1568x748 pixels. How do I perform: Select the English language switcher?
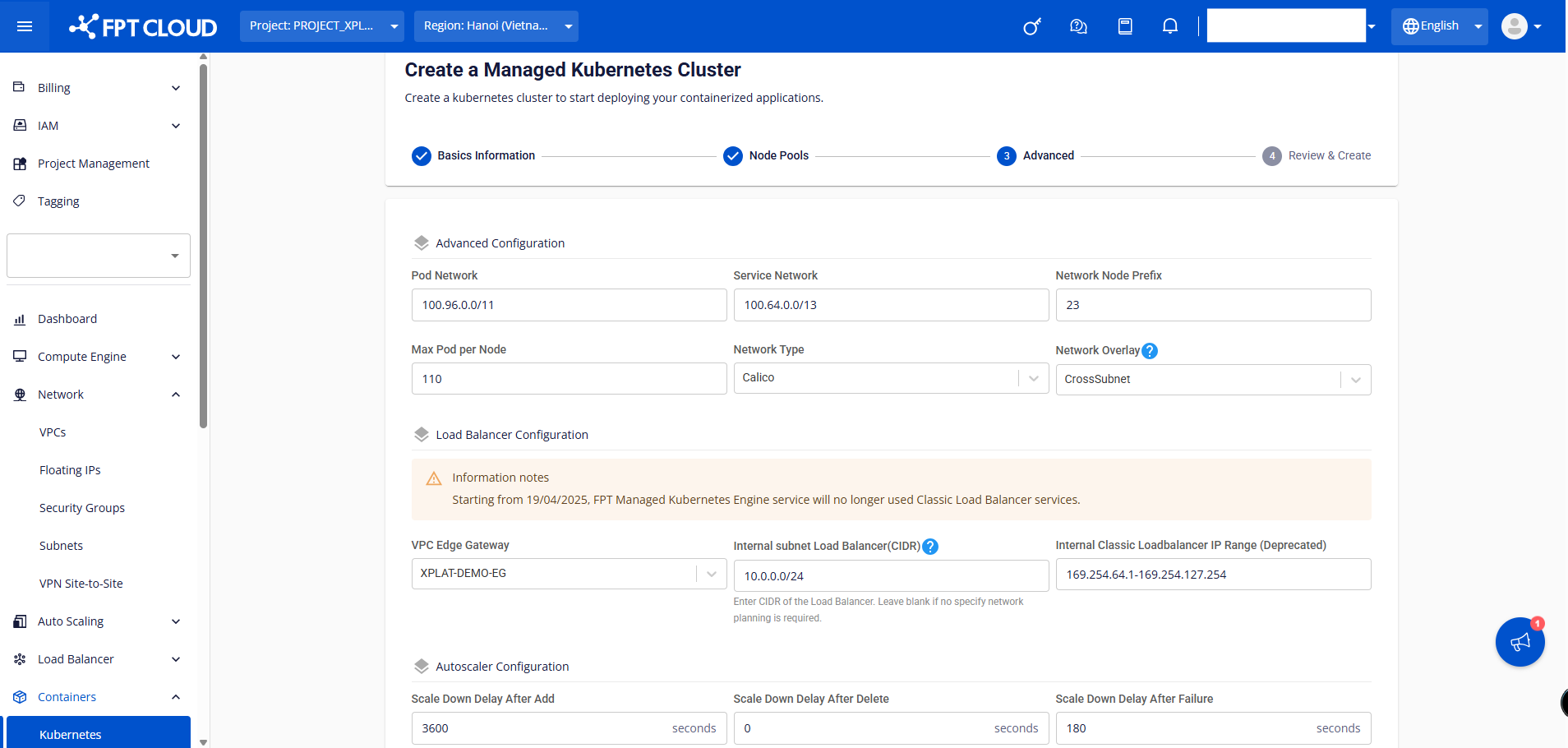1438,26
